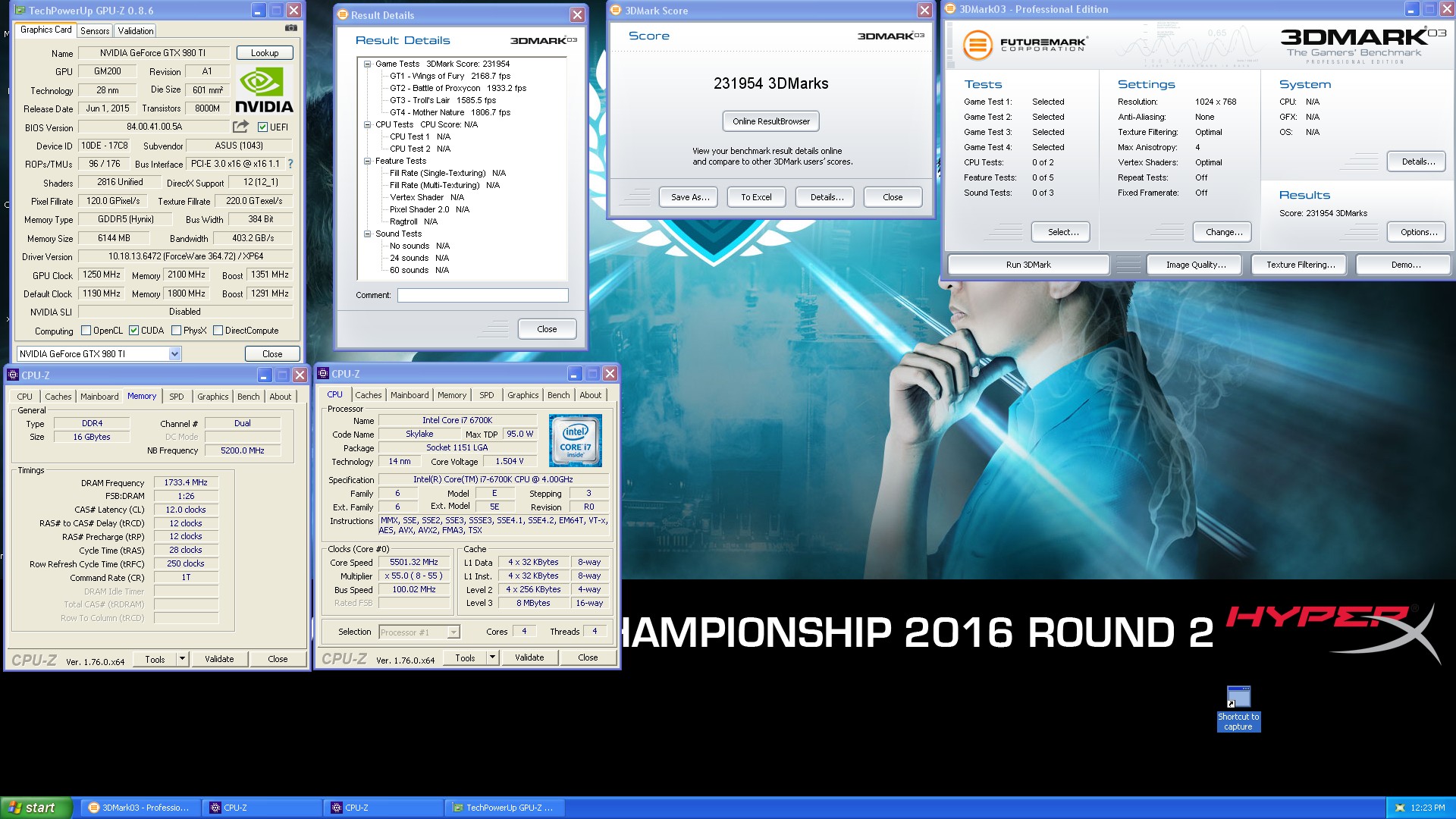
Task: Open Bench tab in CPU-Z CPU window
Action: [x=558, y=395]
